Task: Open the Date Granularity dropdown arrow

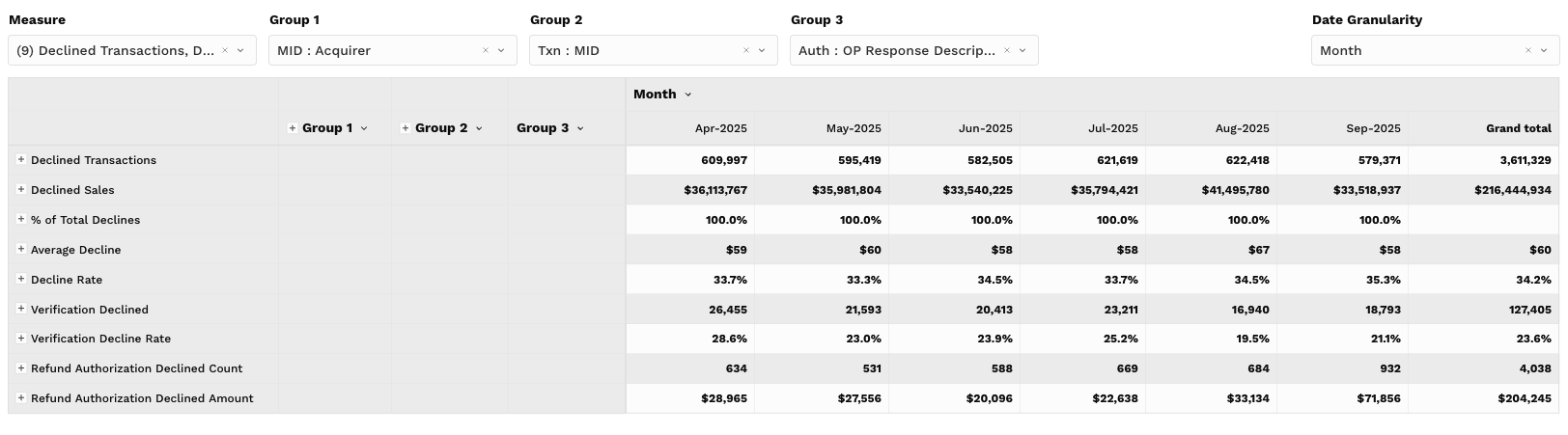Action: (x=1545, y=50)
